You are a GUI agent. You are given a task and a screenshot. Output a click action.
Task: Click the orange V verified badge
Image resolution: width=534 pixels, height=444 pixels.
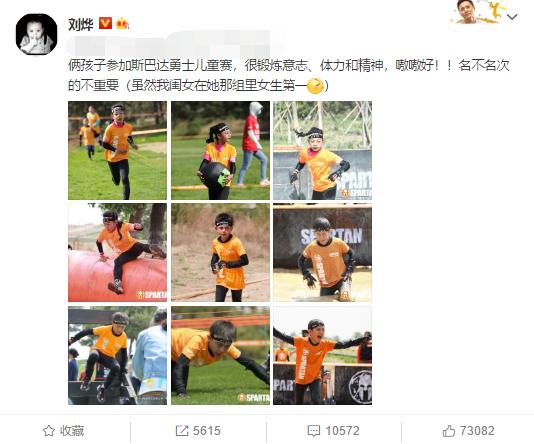106,24
